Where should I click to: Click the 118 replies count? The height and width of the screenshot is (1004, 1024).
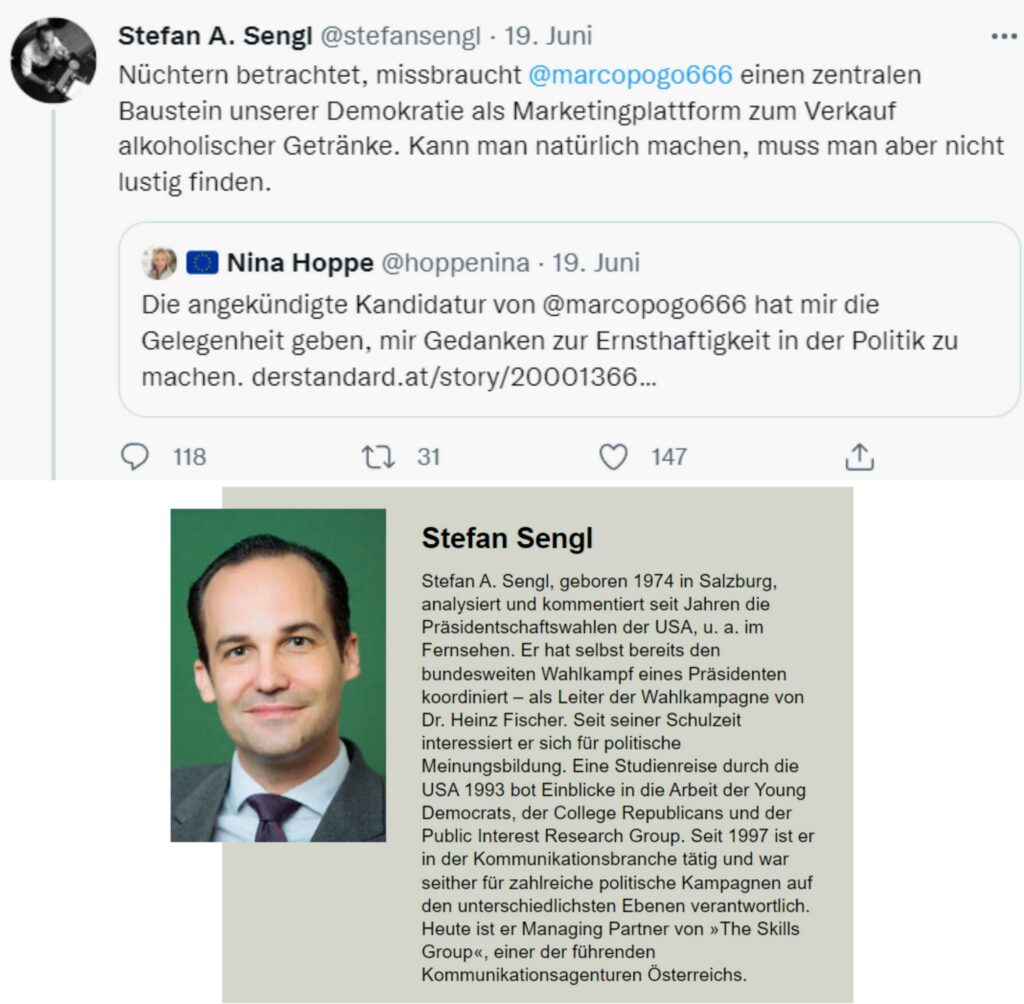pyautogui.click(x=189, y=457)
